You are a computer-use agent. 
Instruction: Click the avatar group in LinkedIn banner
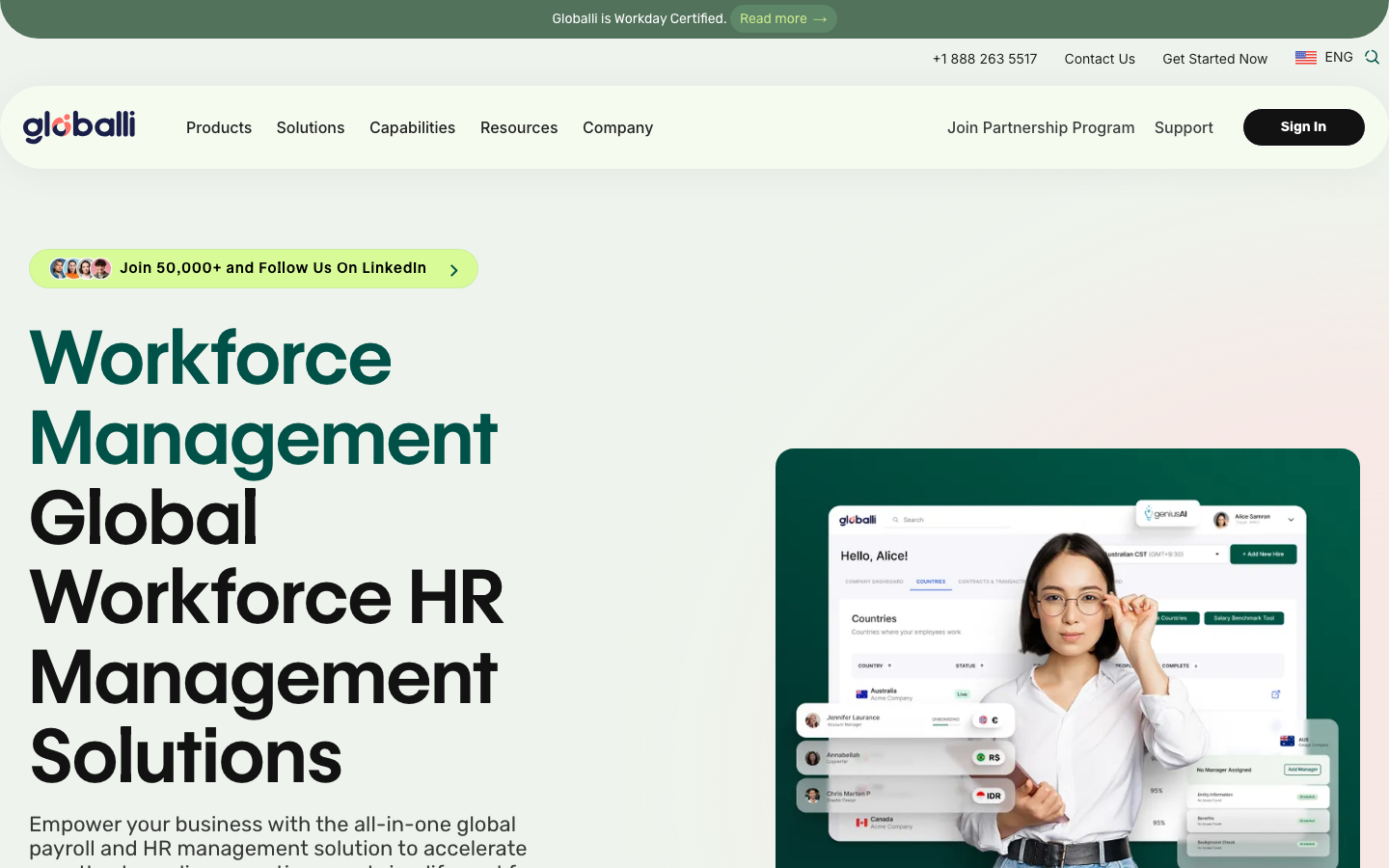(80, 268)
